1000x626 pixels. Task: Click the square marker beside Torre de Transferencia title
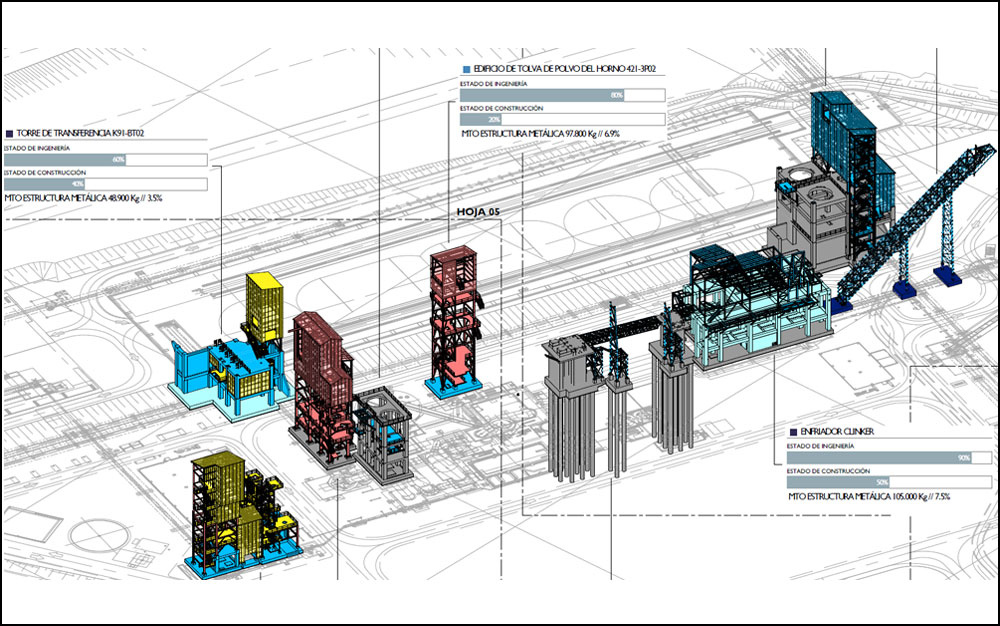pos(9,132)
